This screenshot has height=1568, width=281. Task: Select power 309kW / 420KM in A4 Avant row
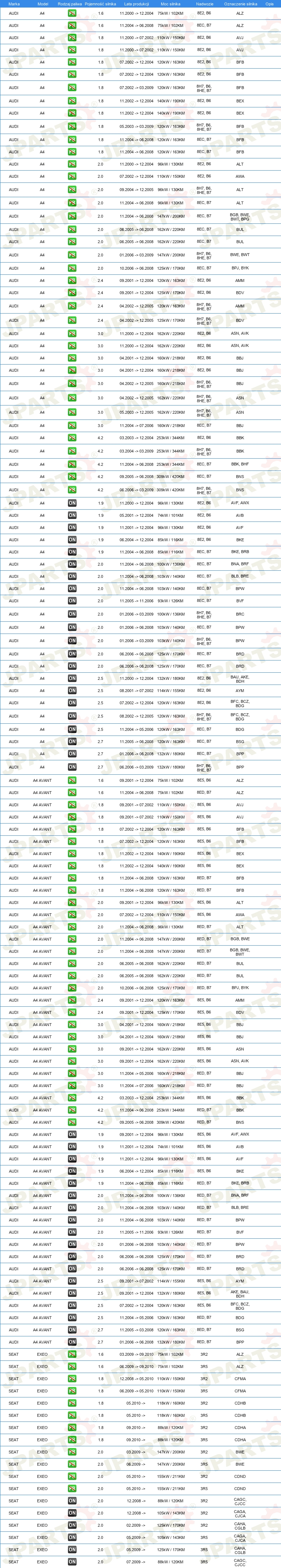171,1122
